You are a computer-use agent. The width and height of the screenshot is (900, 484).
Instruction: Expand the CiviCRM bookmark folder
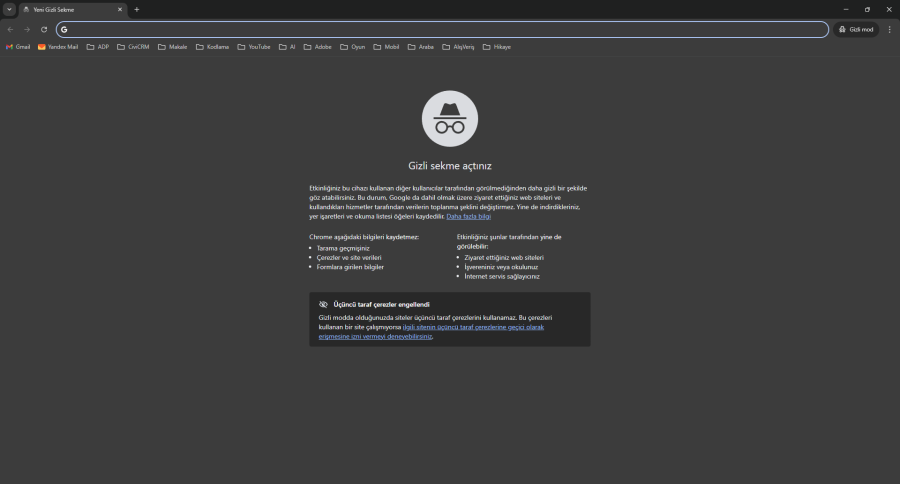tap(133, 46)
